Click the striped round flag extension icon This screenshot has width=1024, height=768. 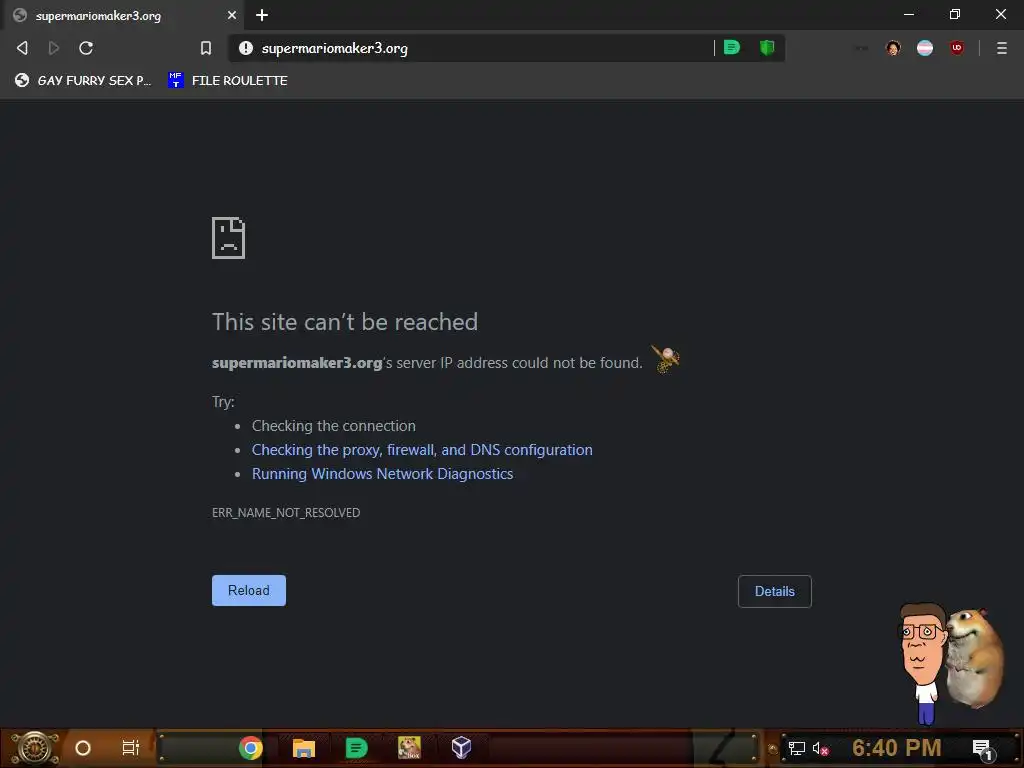pos(925,48)
